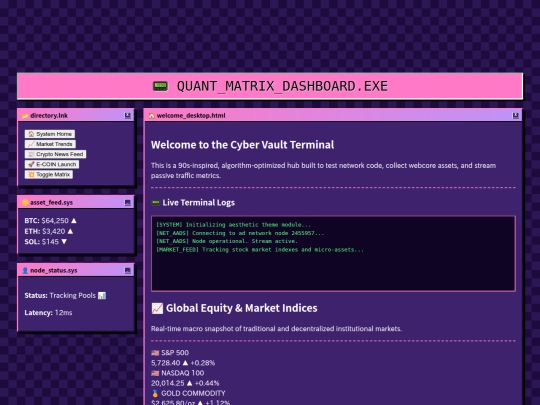Click inside the live terminal log box's empty area
Viewport: 540px width, 405px height.
pos(333,273)
